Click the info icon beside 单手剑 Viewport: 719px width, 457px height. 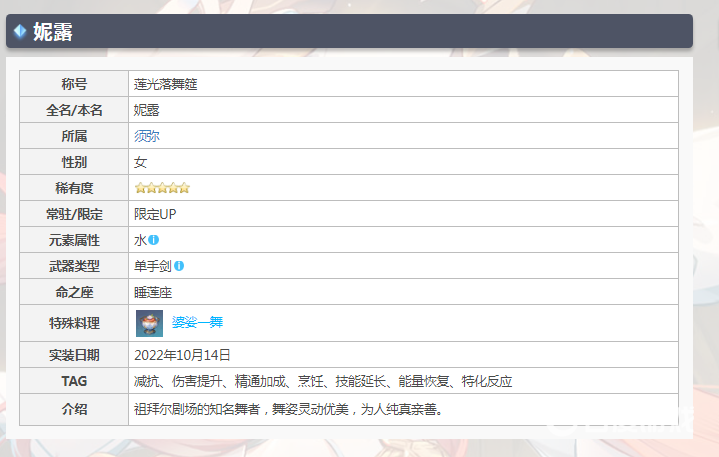[x=179, y=266]
